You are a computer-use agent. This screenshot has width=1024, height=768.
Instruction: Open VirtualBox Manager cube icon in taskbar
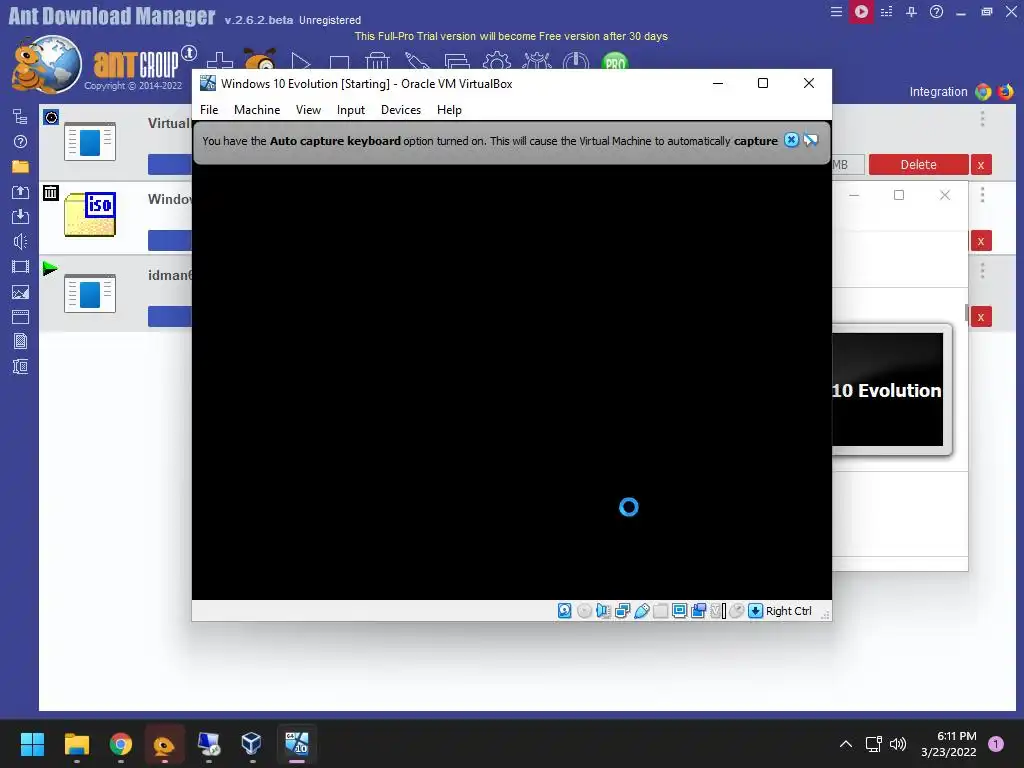tap(251, 744)
